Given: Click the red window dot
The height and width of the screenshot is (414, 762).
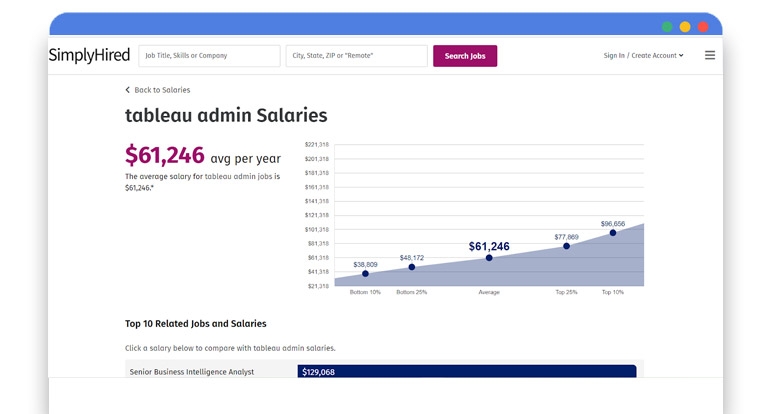Looking at the screenshot, I should pyautogui.click(x=703, y=27).
